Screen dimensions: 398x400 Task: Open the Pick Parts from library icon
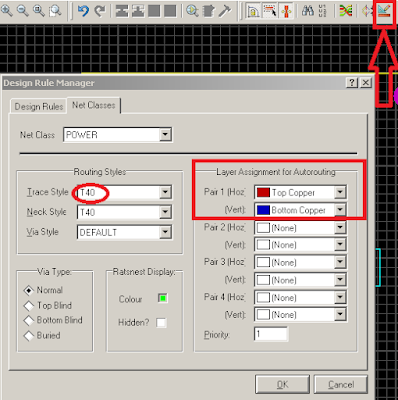pos(192,11)
